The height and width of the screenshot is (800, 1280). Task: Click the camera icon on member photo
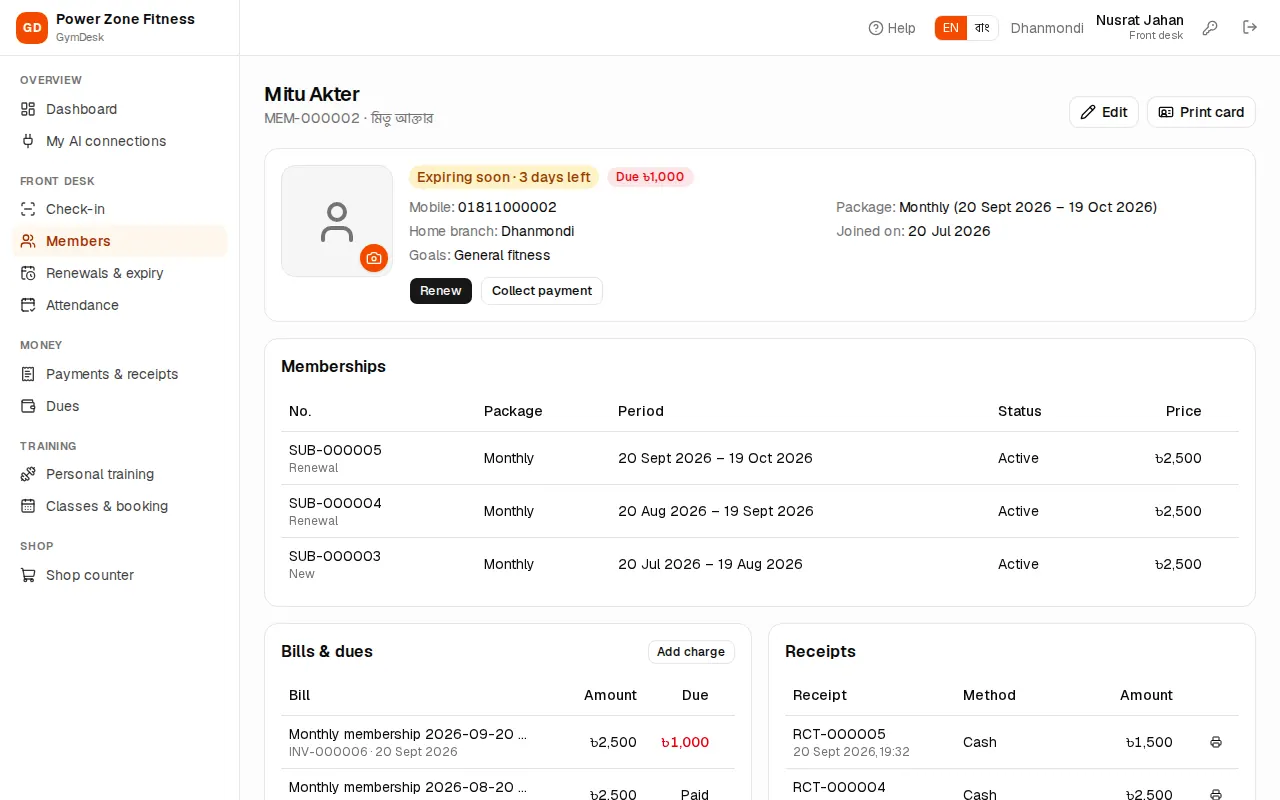pyautogui.click(x=374, y=258)
